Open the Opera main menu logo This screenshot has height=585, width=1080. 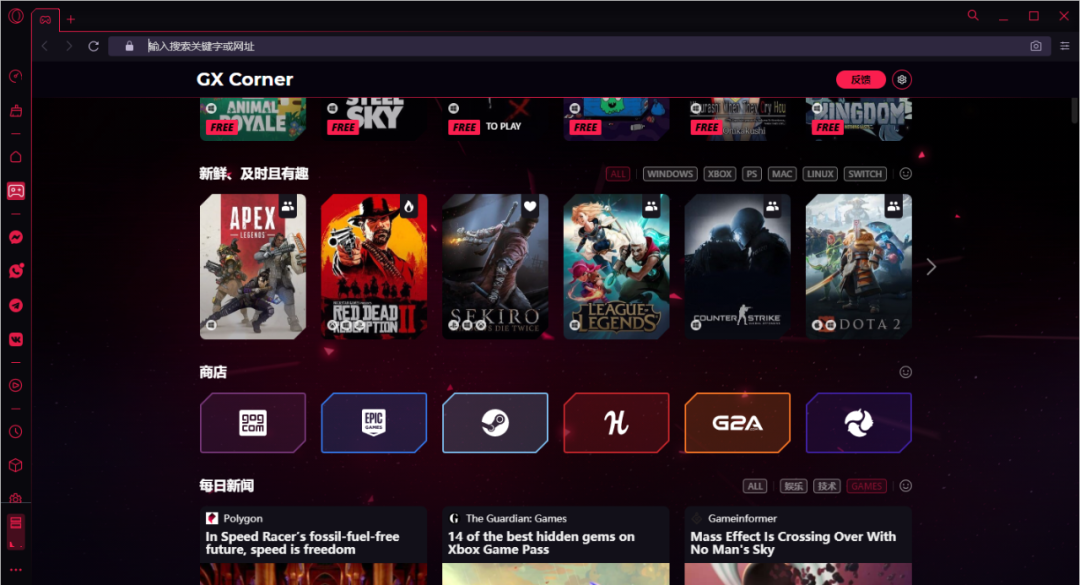pos(15,15)
